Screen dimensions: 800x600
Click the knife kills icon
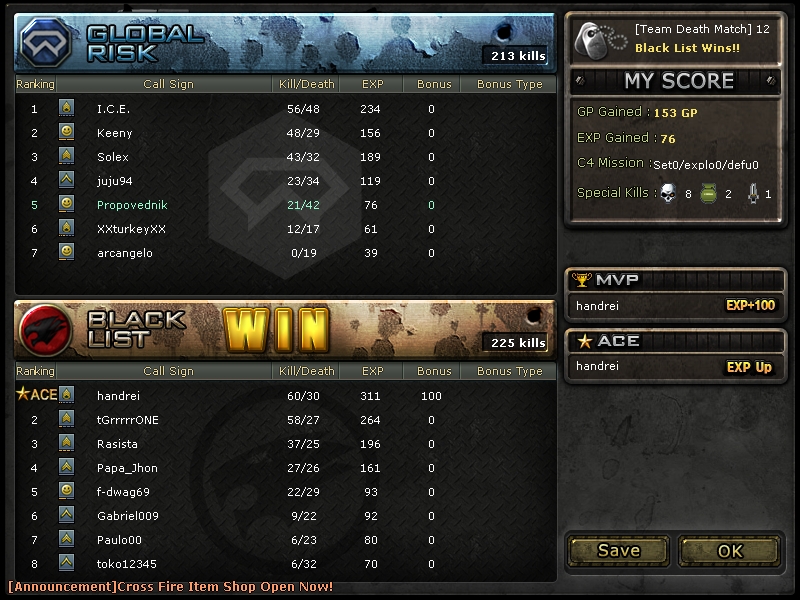pos(753,193)
